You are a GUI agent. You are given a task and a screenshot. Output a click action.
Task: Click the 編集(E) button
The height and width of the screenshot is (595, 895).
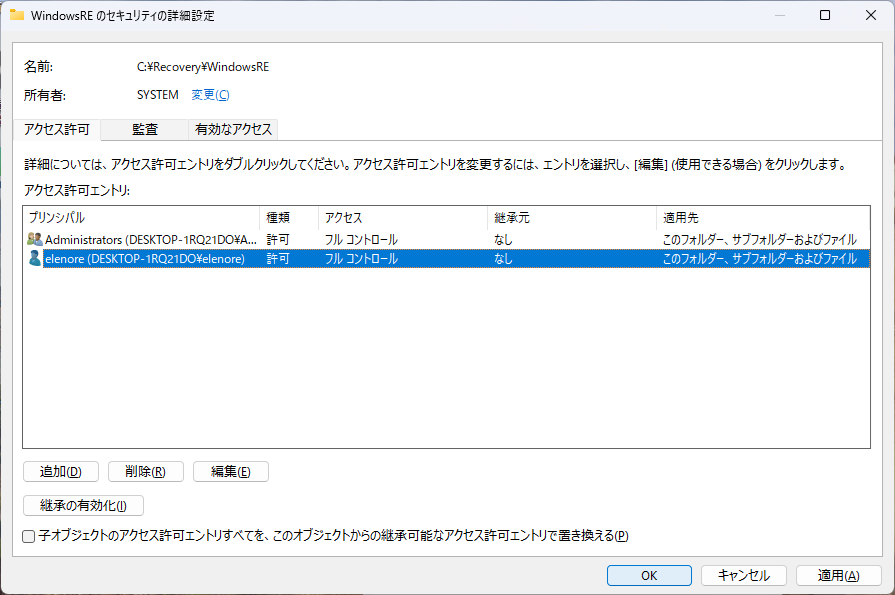coord(230,472)
